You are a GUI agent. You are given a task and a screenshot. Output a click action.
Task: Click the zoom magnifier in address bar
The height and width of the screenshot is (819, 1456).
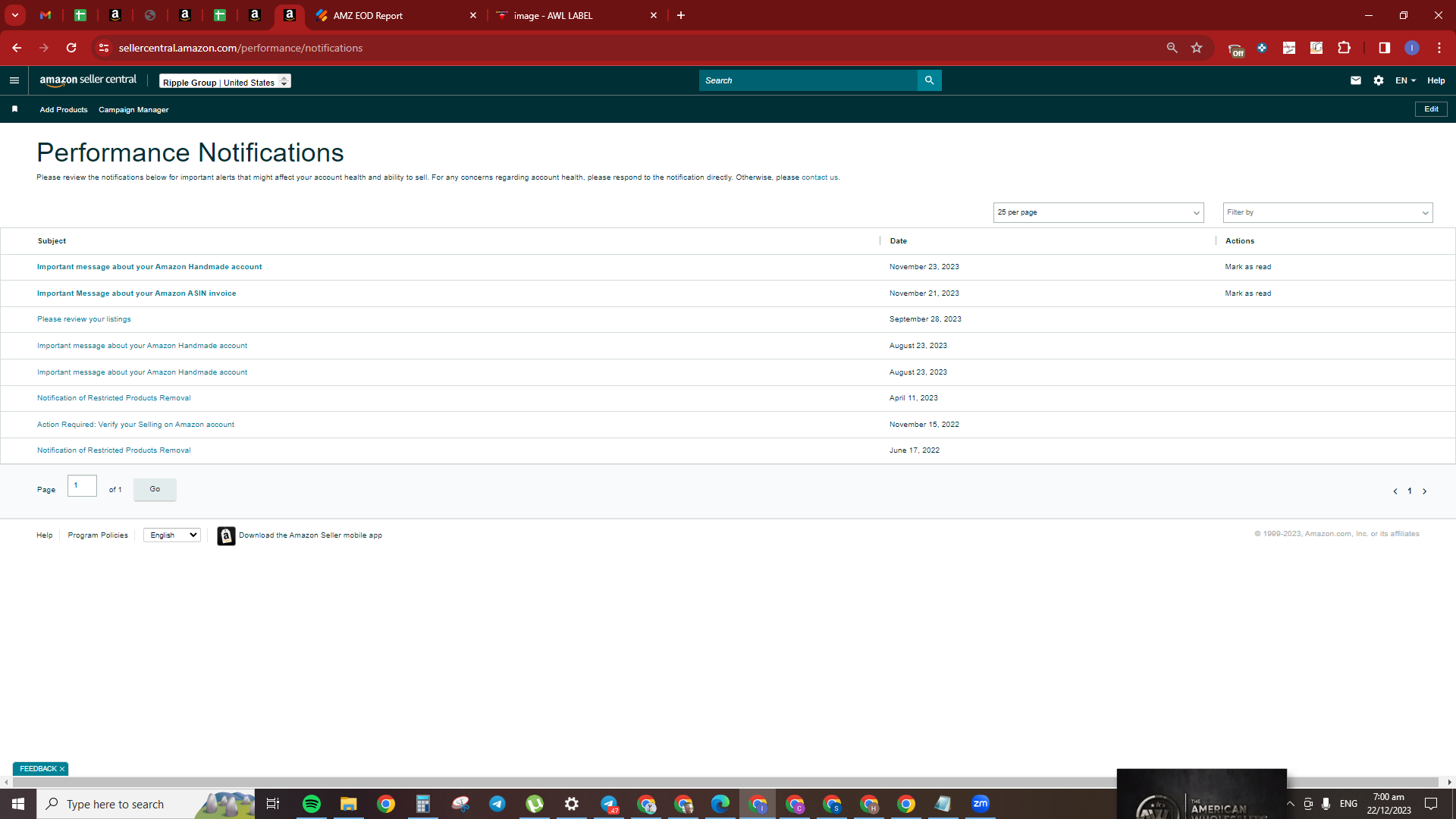[1172, 48]
